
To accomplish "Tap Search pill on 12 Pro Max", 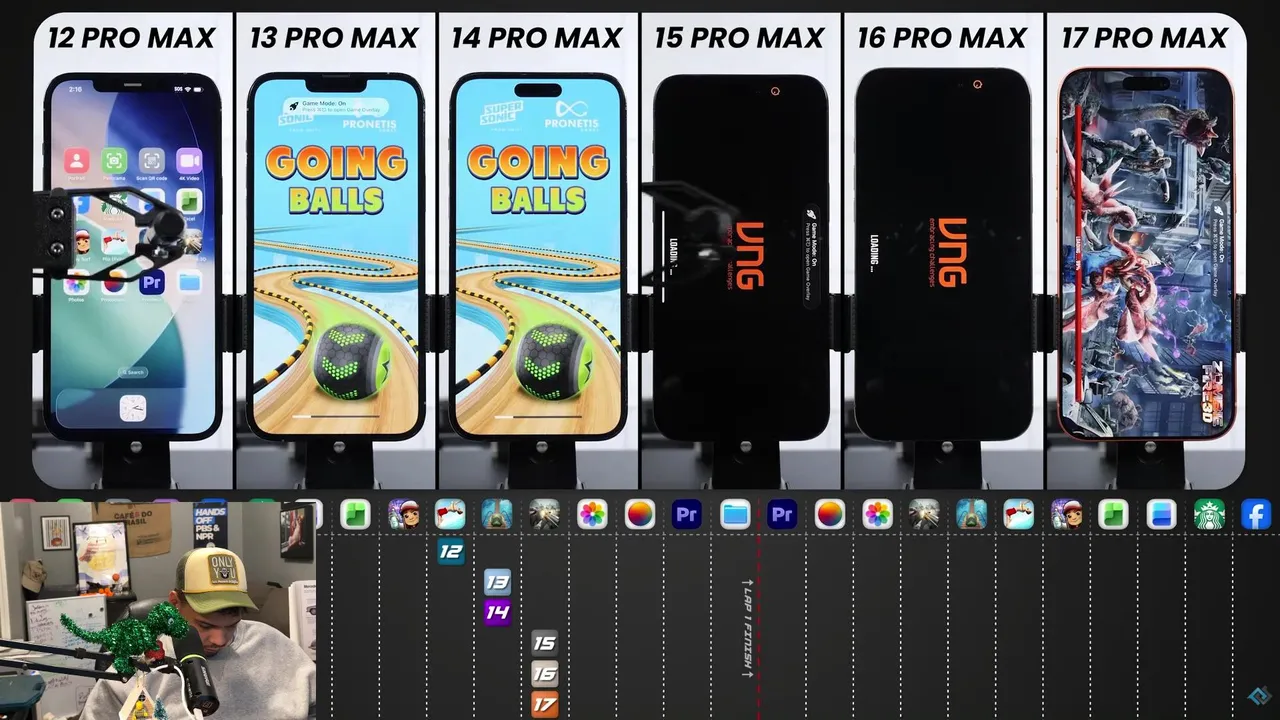I will point(133,372).
